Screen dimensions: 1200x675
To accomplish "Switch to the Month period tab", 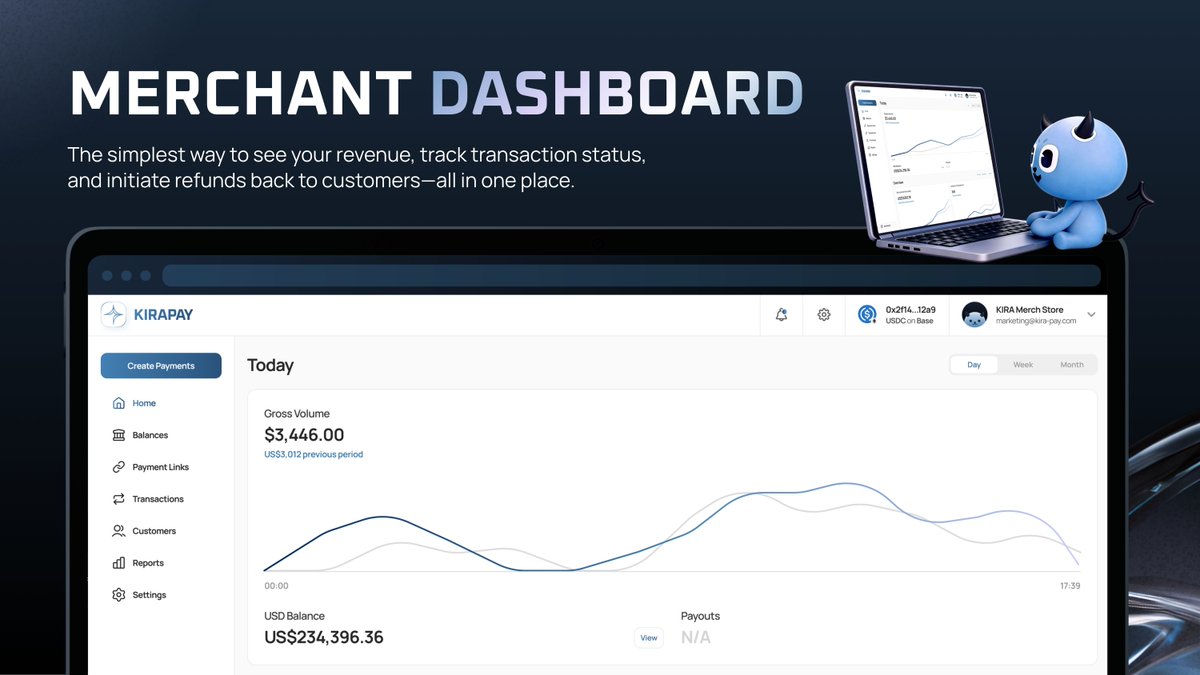I will [x=1072, y=365].
